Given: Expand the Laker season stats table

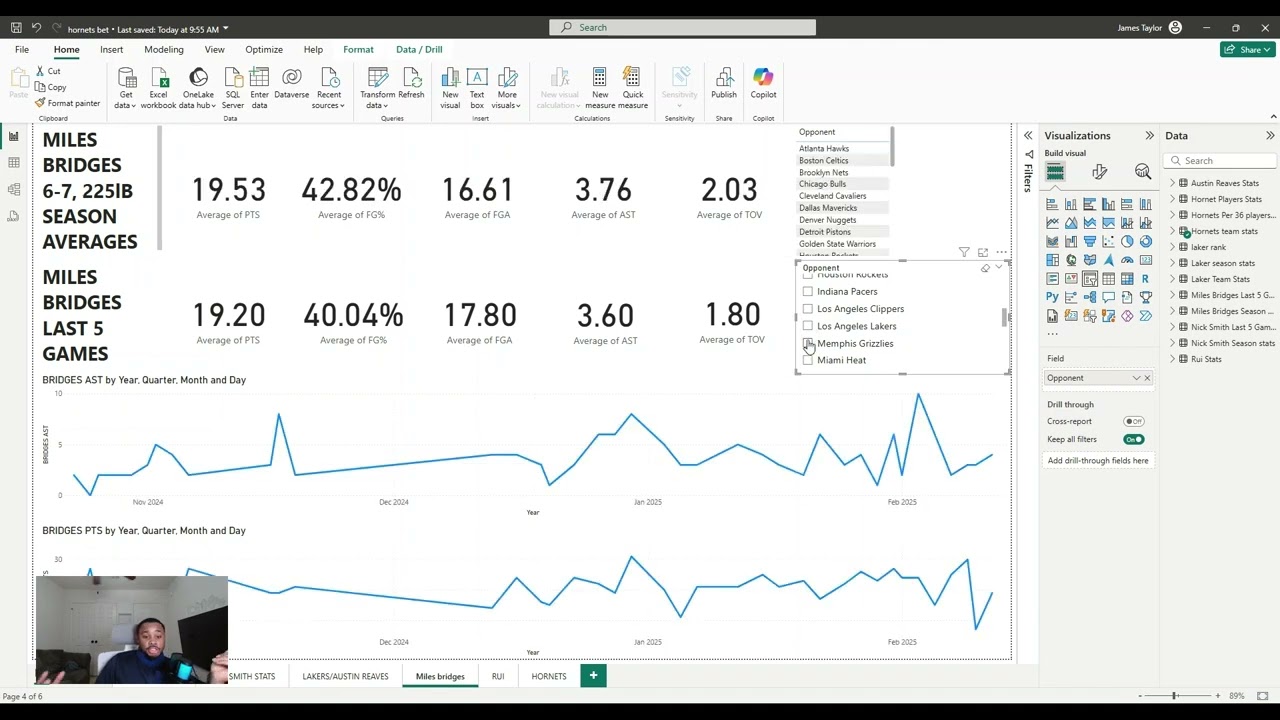Looking at the screenshot, I should click(x=1172, y=263).
